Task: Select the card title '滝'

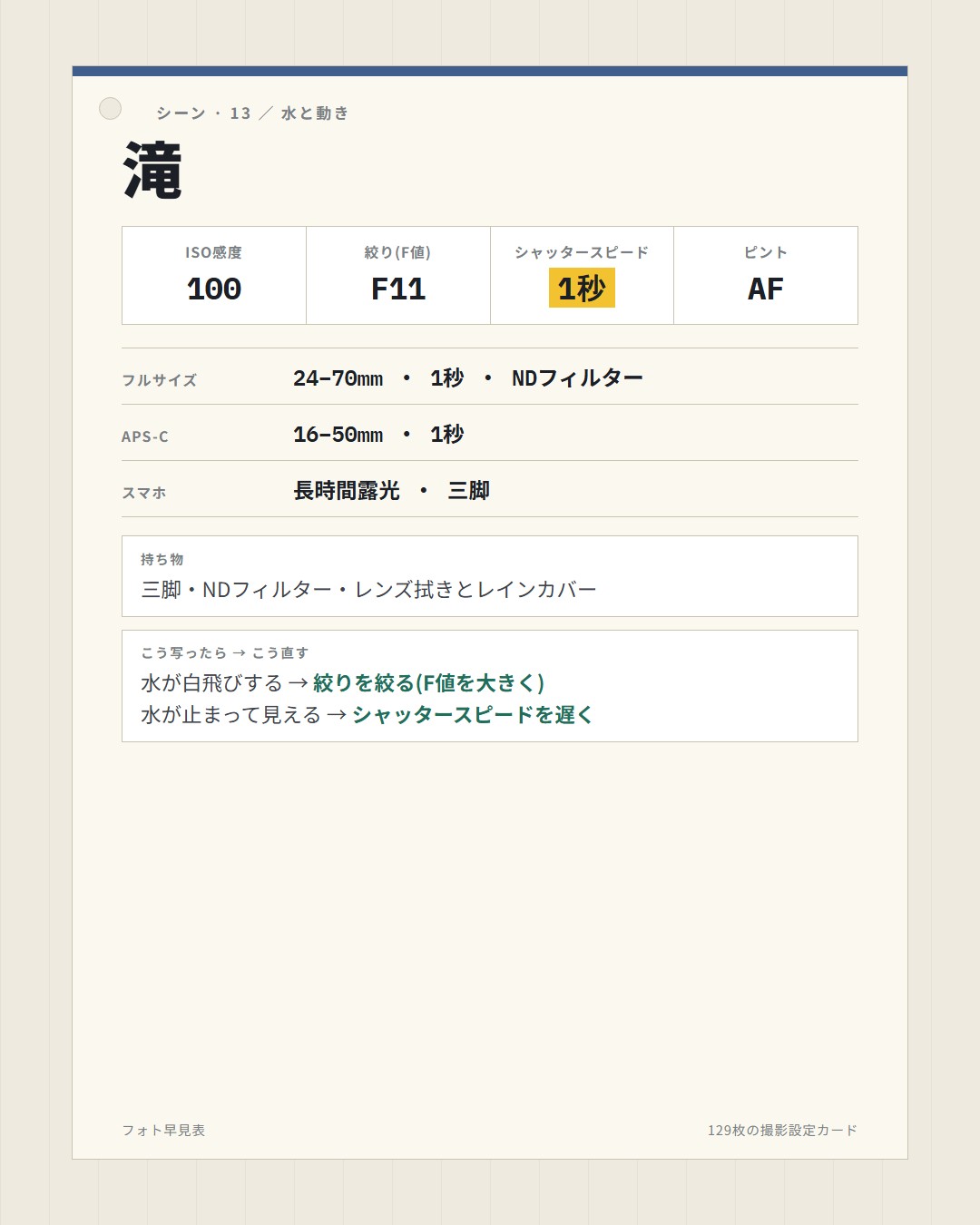Action: [152, 171]
